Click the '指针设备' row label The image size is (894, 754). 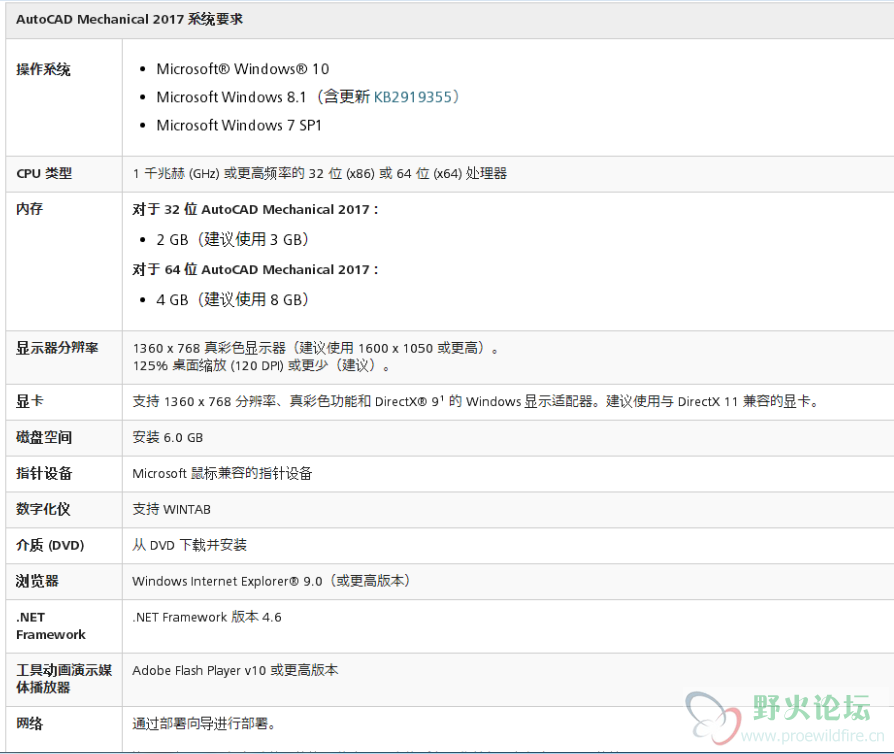click(x=44, y=473)
